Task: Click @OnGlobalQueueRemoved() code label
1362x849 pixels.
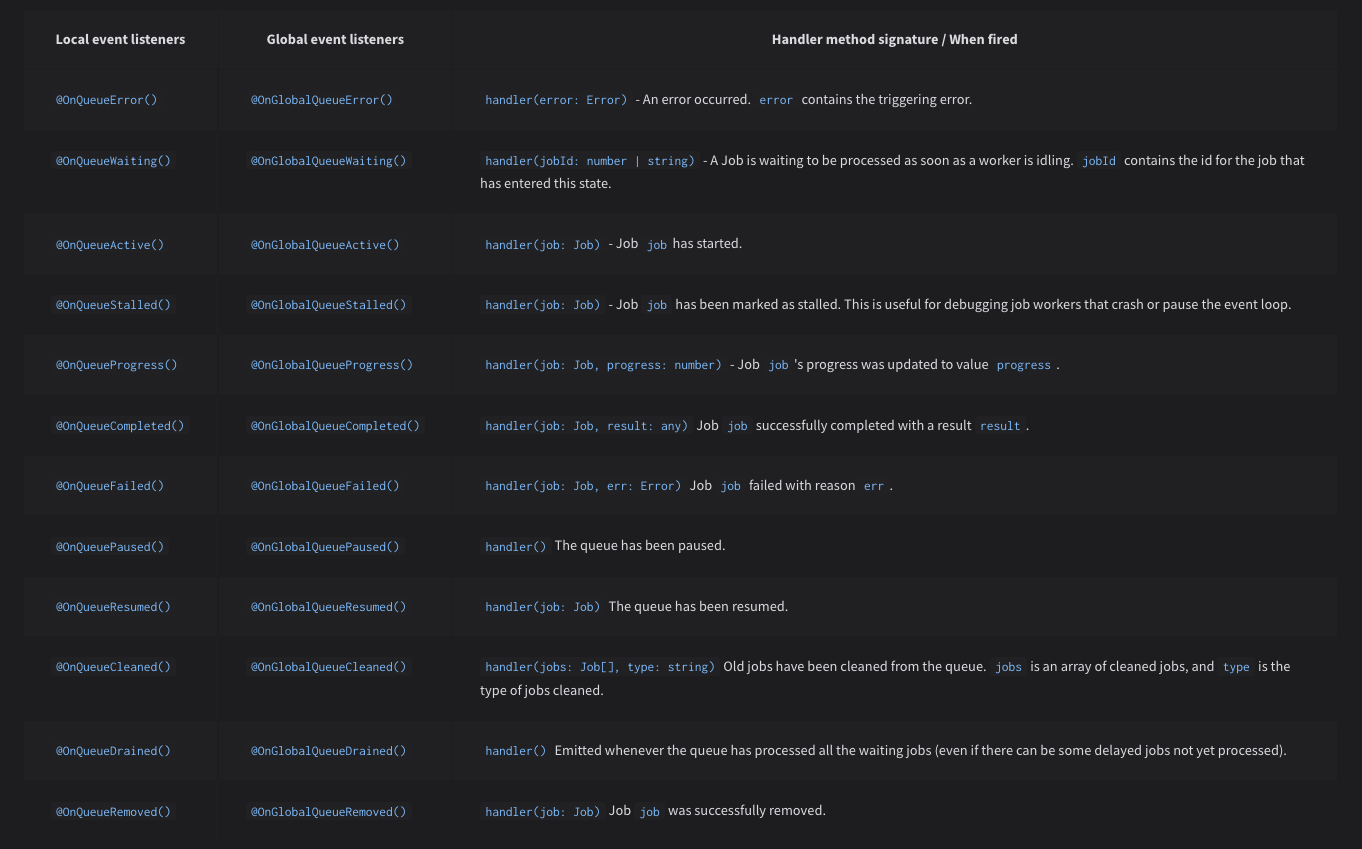Action: (x=328, y=812)
